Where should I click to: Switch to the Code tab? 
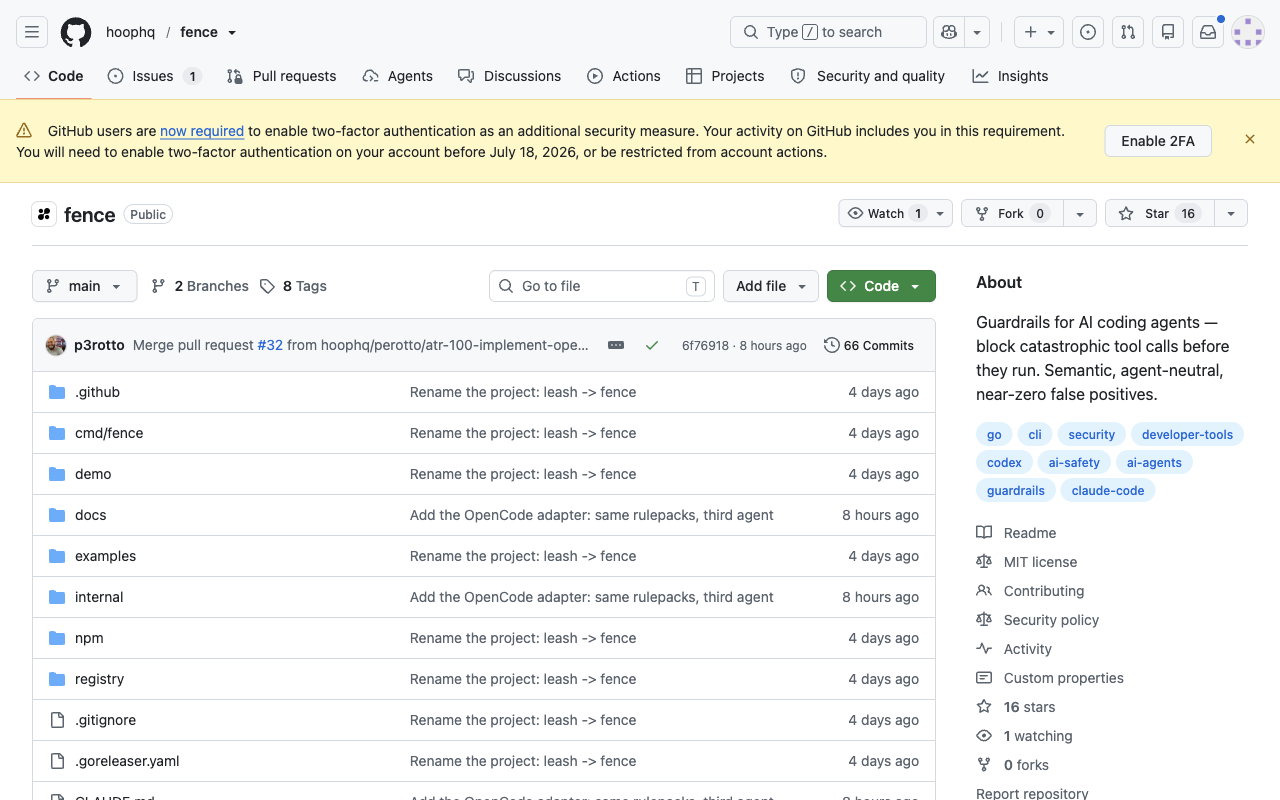tap(54, 76)
